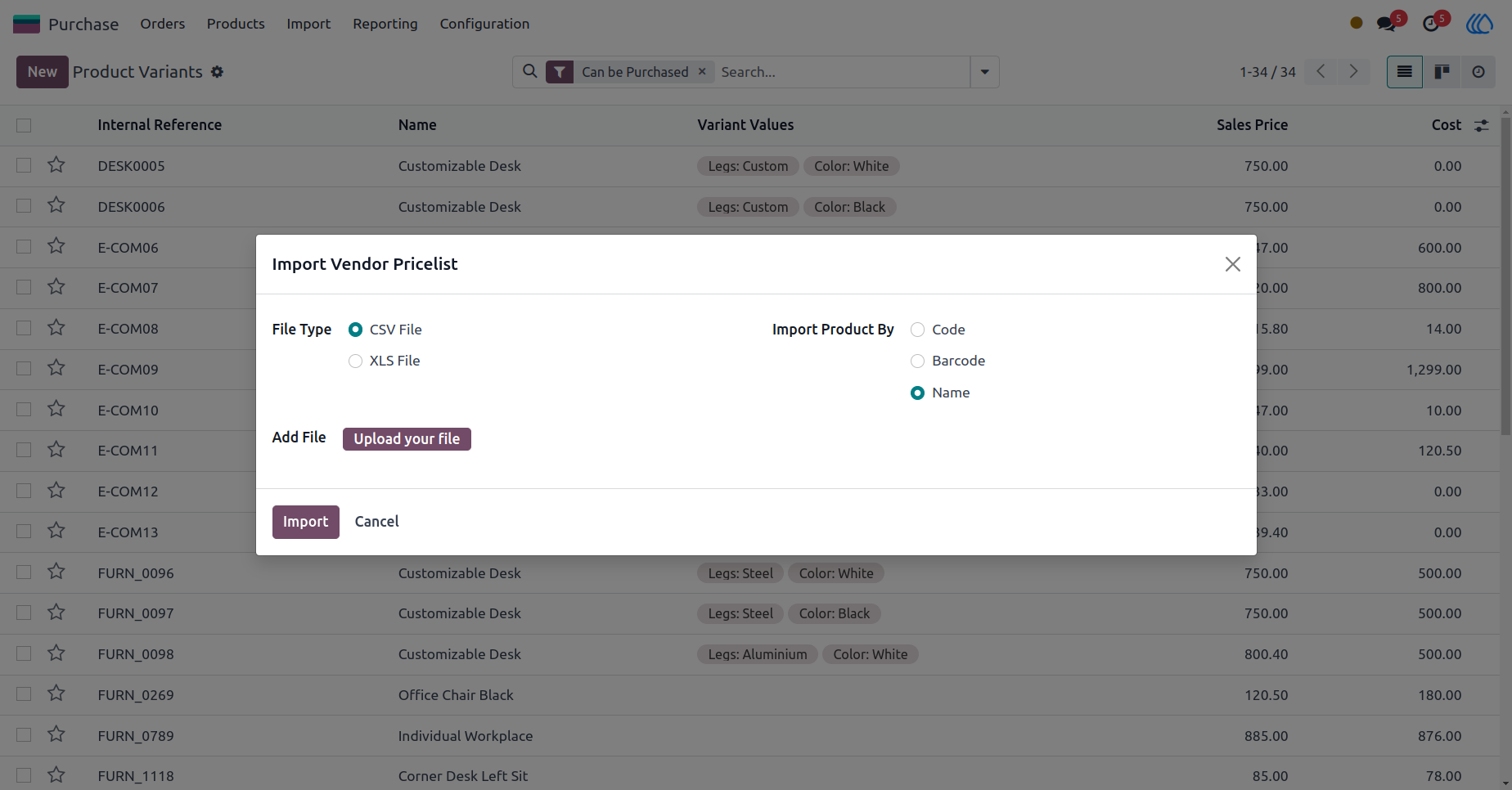1512x790 pixels.
Task: Click the orange status dot icon
Action: click(1356, 23)
